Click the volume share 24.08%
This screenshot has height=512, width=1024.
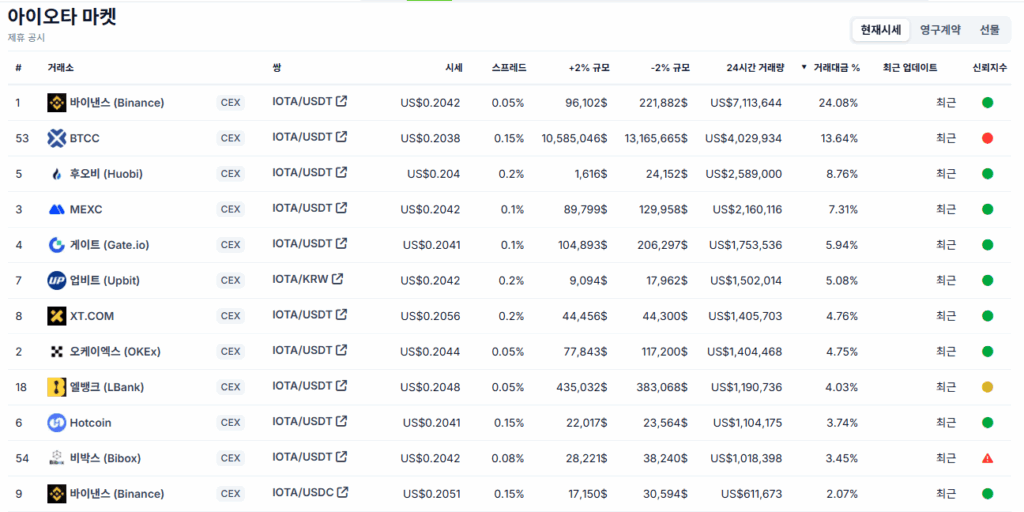coord(839,103)
